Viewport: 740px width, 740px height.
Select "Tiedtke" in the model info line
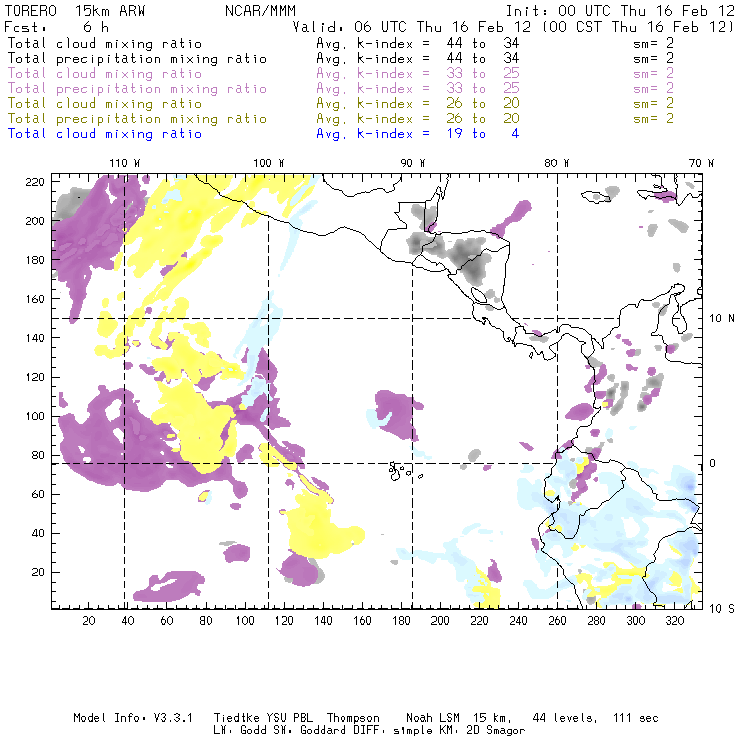pyautogui.click(x=236, y=718)
